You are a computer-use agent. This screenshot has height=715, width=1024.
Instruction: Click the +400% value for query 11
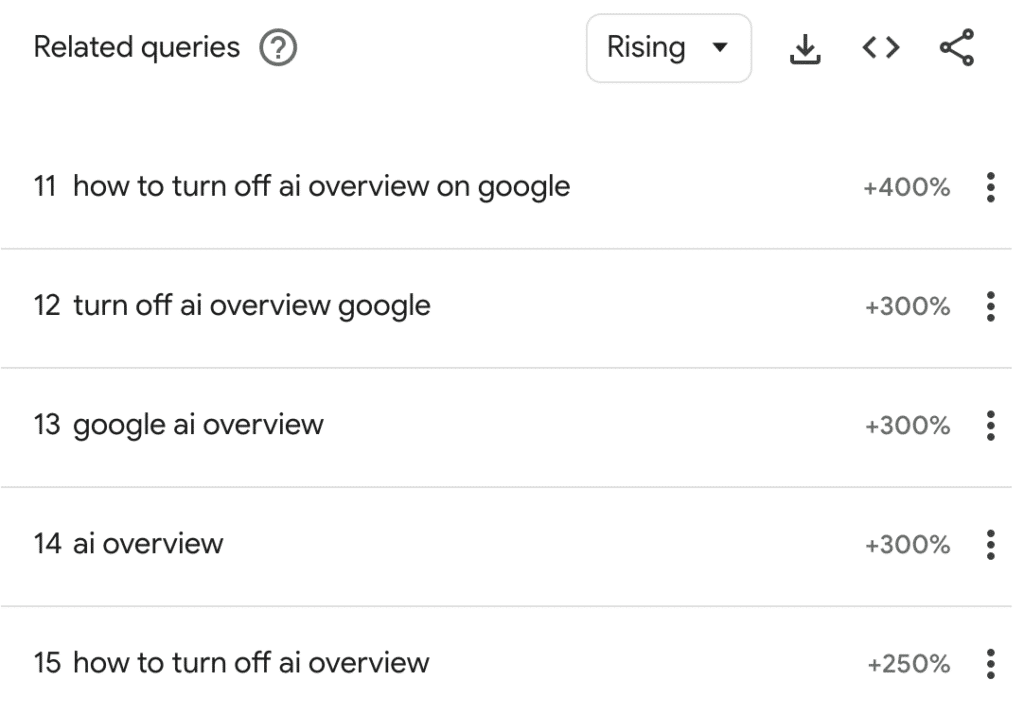(x=906, y=187)
